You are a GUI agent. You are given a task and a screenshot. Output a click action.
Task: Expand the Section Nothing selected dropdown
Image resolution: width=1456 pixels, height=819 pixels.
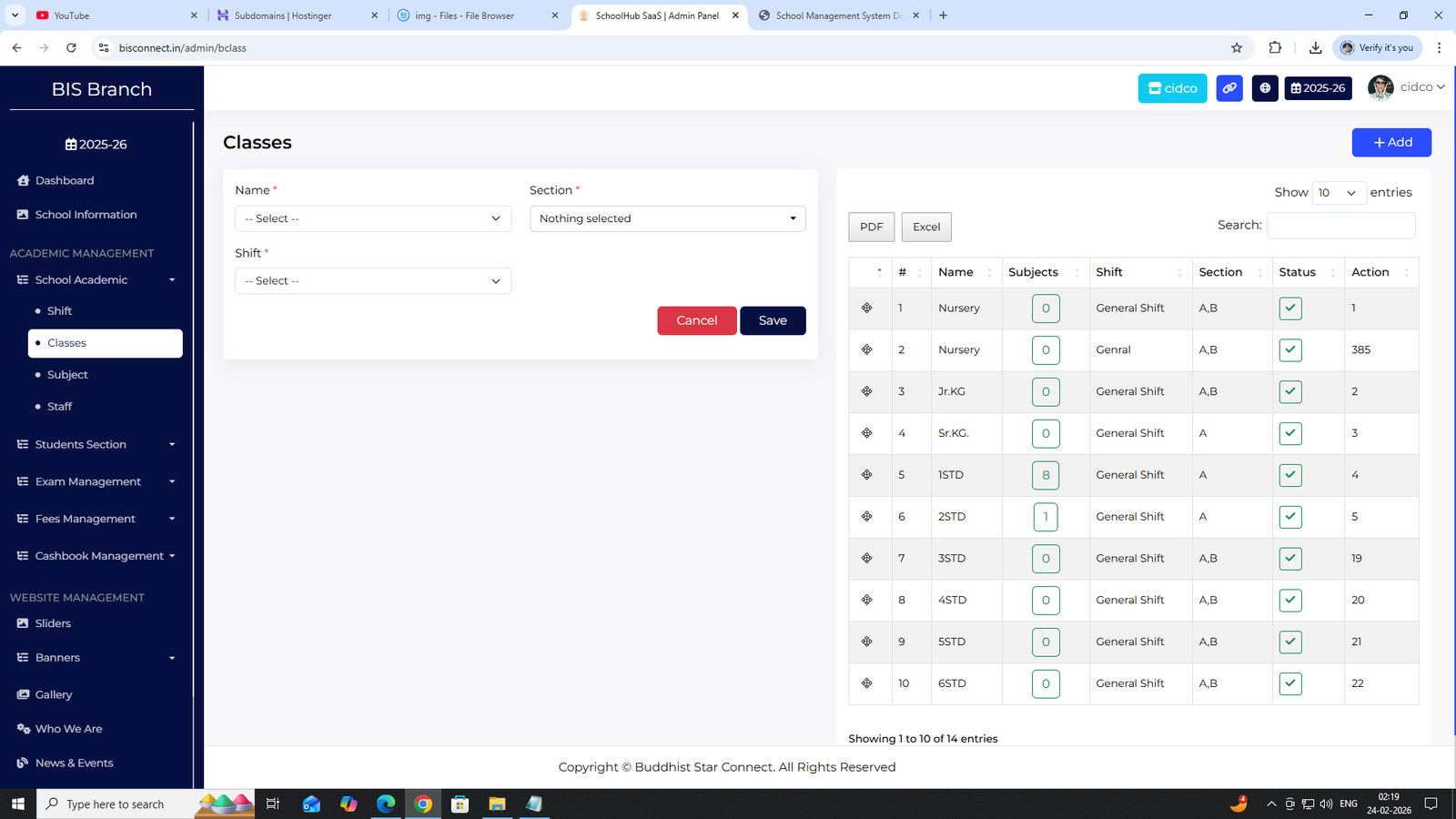coord(667,218)
